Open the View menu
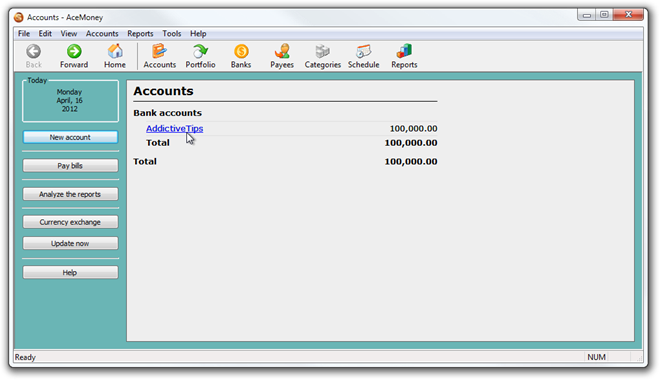This screenshot has width=660, height=380. (x=69, y=34)
